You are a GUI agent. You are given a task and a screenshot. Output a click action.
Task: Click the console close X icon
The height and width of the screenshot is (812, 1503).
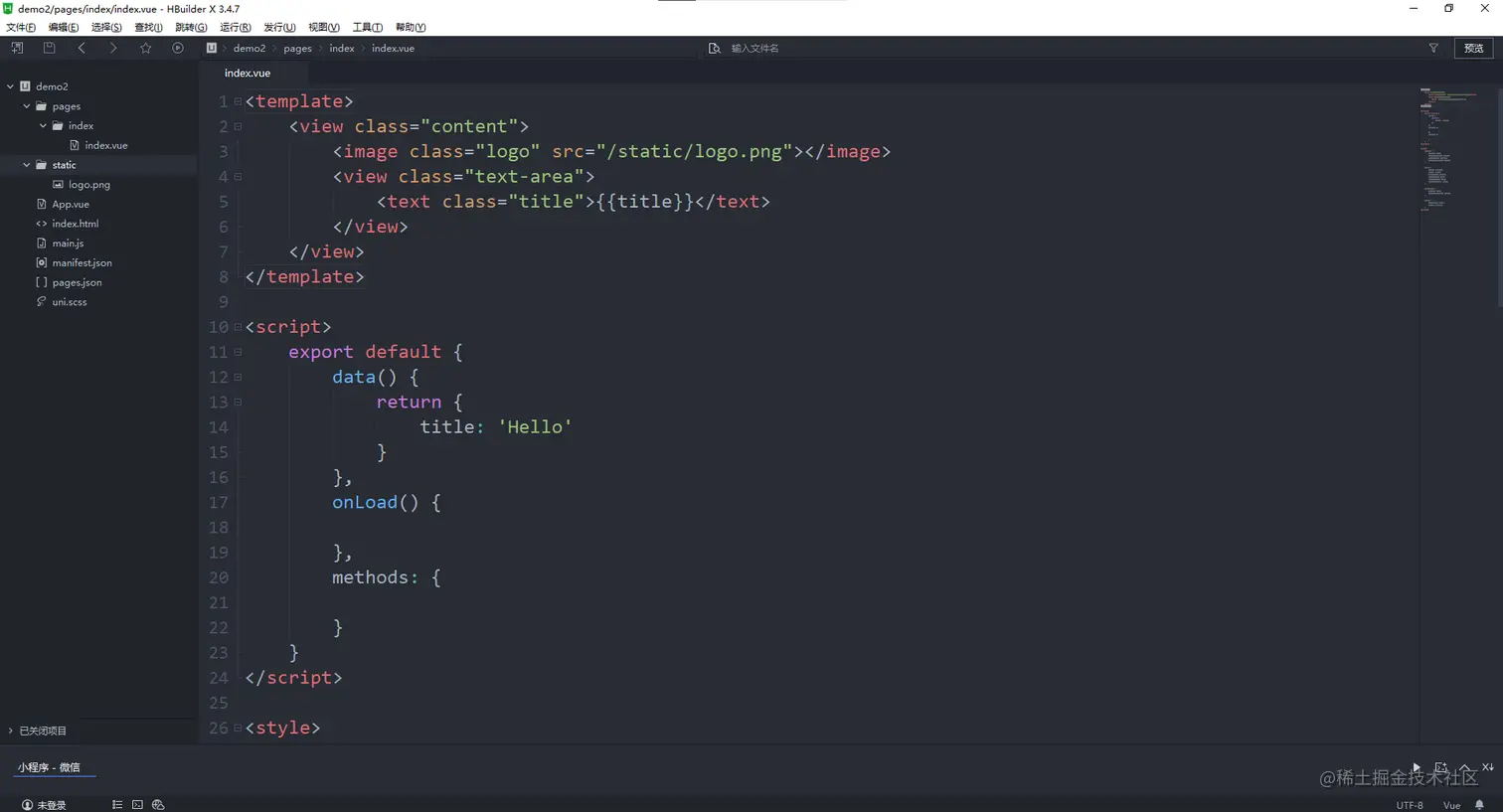pos(1488,767)
